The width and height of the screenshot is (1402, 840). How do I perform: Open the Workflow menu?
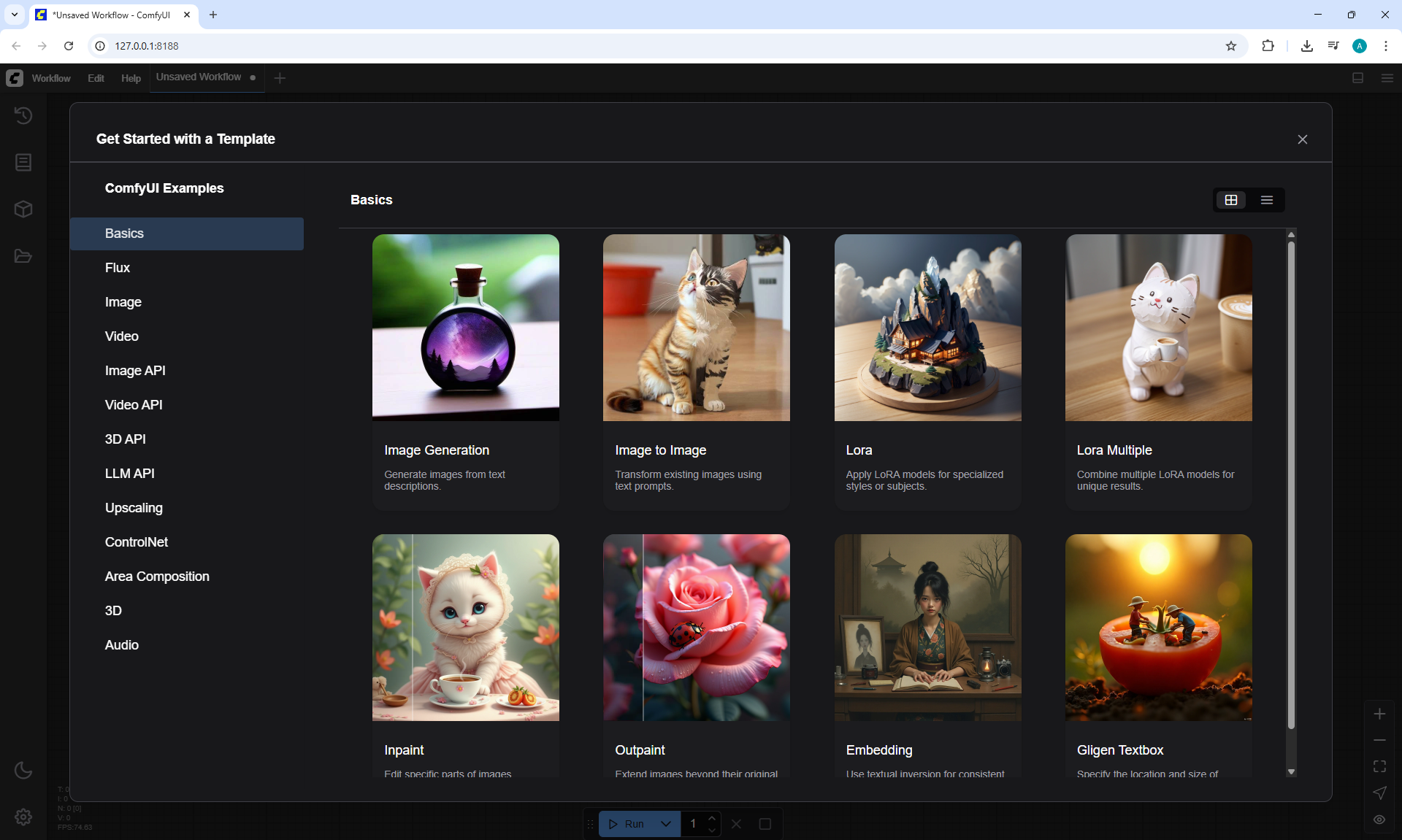tap(51, 78)
